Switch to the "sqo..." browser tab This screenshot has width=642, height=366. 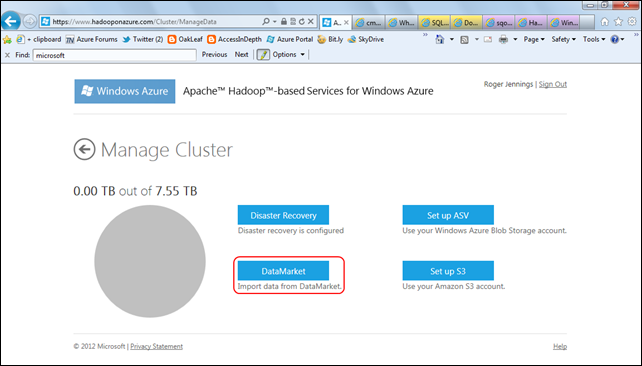pos(499,23)
